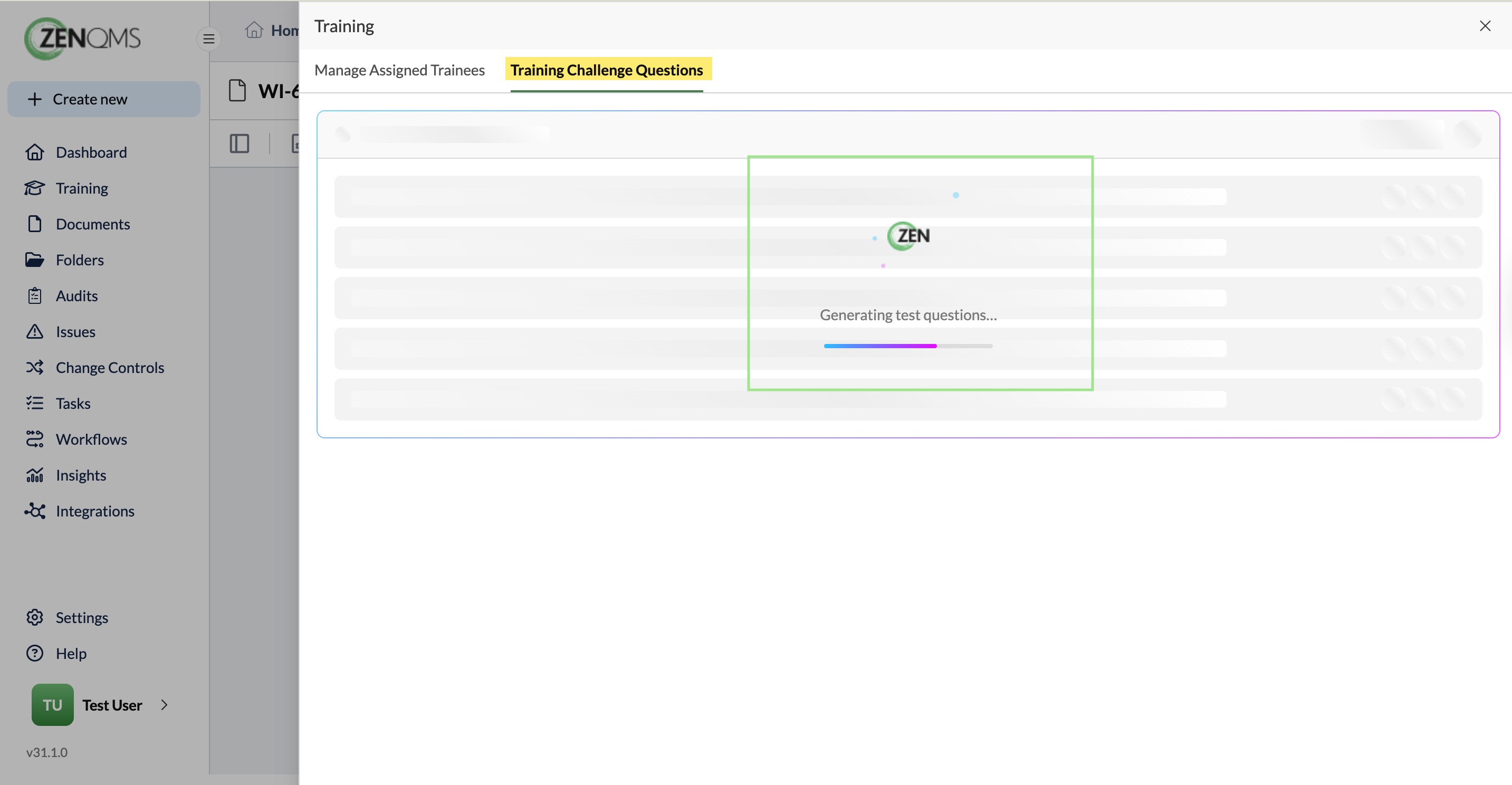Click the Change Controls shuffle icon

point(35,367)
